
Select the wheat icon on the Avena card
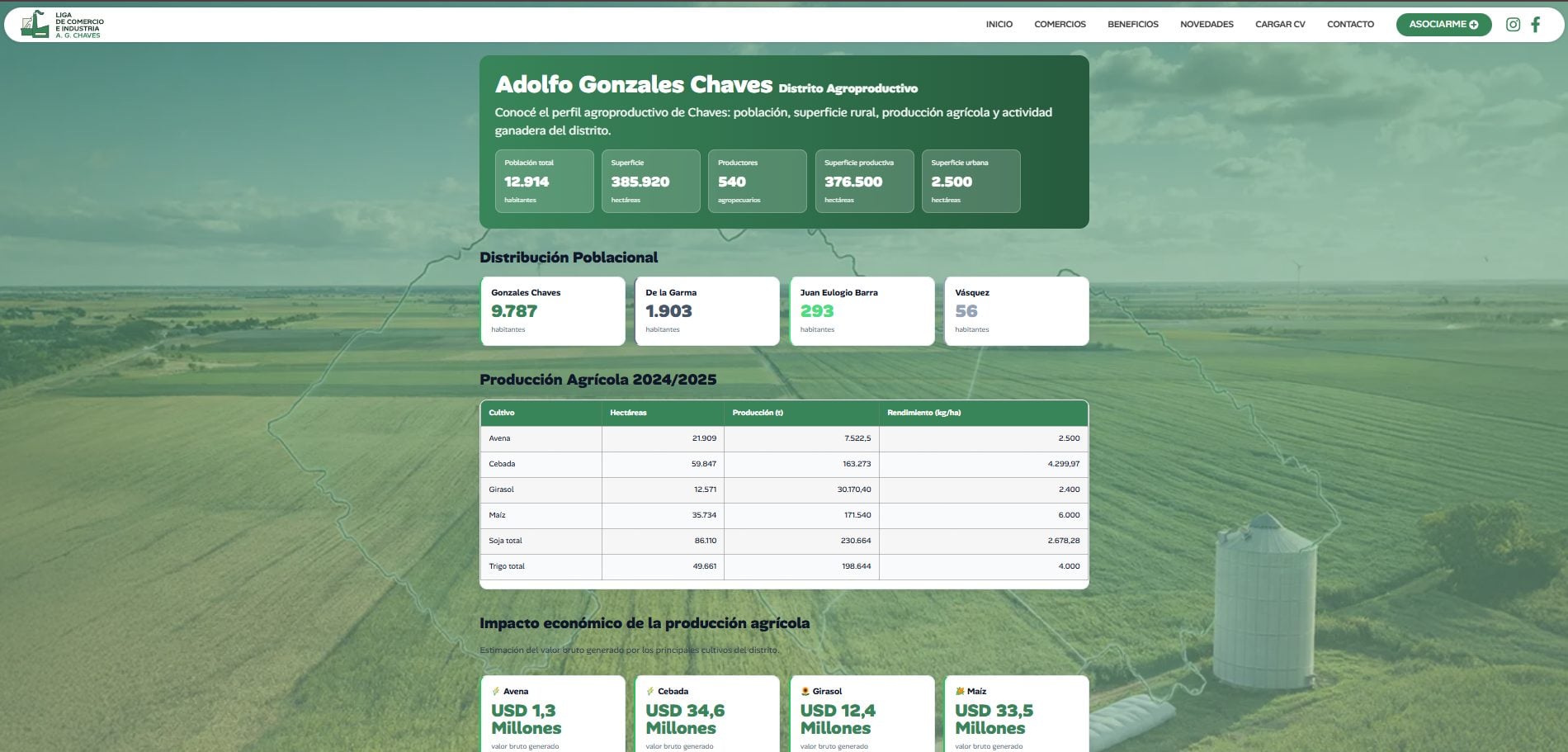[x=496, y=692]
